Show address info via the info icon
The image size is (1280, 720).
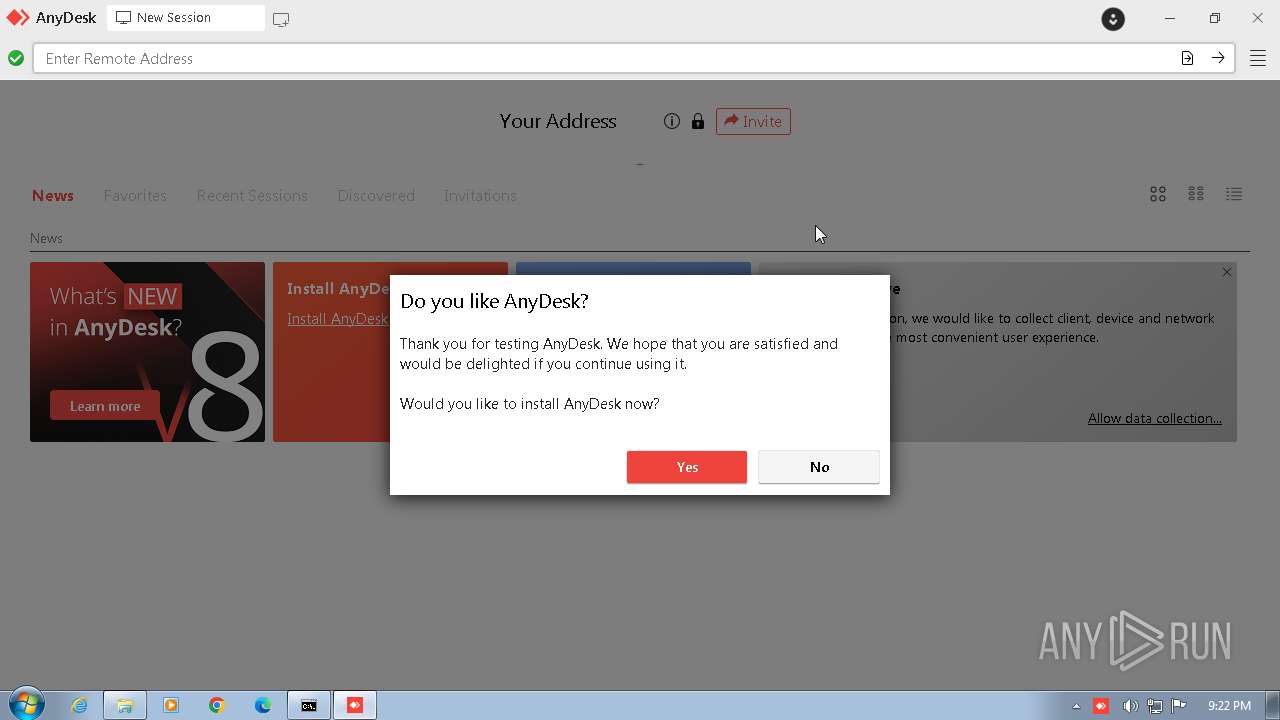click(x=672, y=121)
